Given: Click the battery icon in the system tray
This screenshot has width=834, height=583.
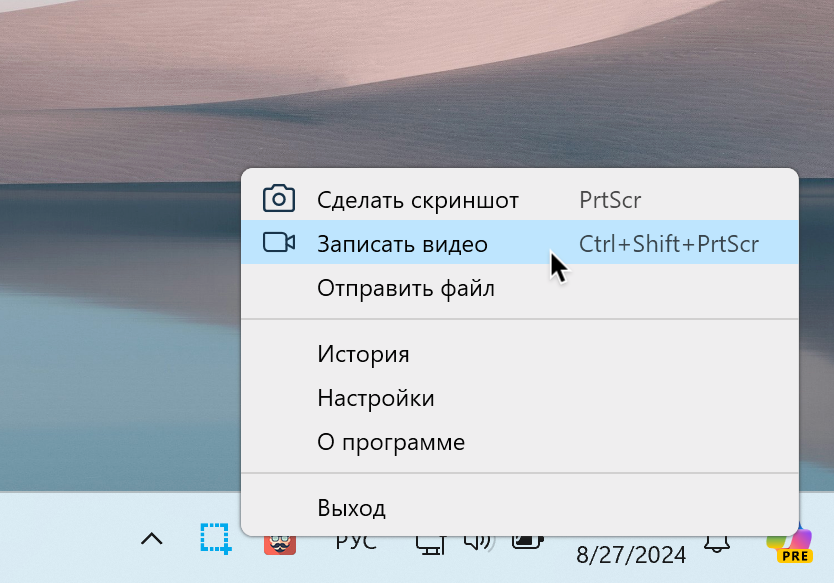Looking at the screenshot, I should tap(528, 539).
